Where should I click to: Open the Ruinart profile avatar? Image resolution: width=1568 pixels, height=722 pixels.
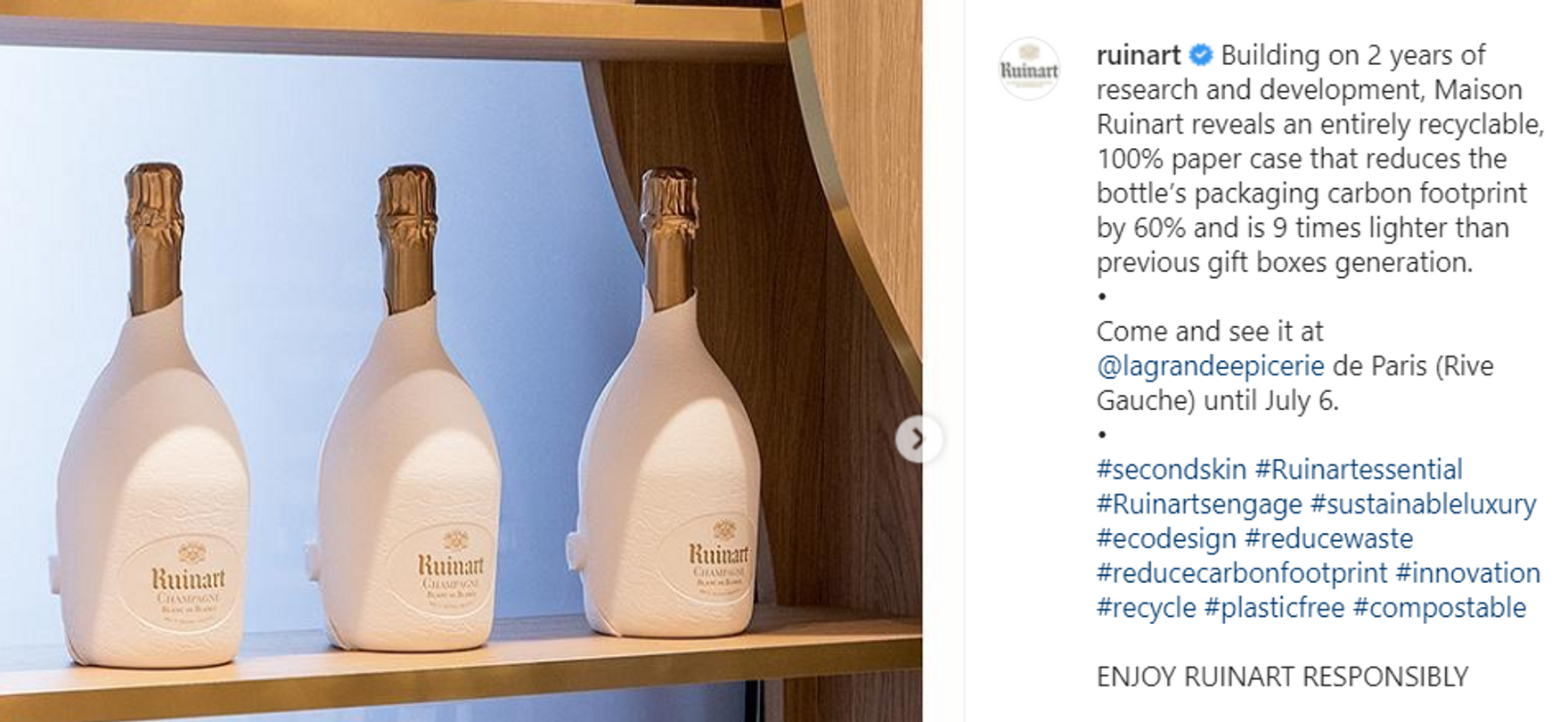1030,69
